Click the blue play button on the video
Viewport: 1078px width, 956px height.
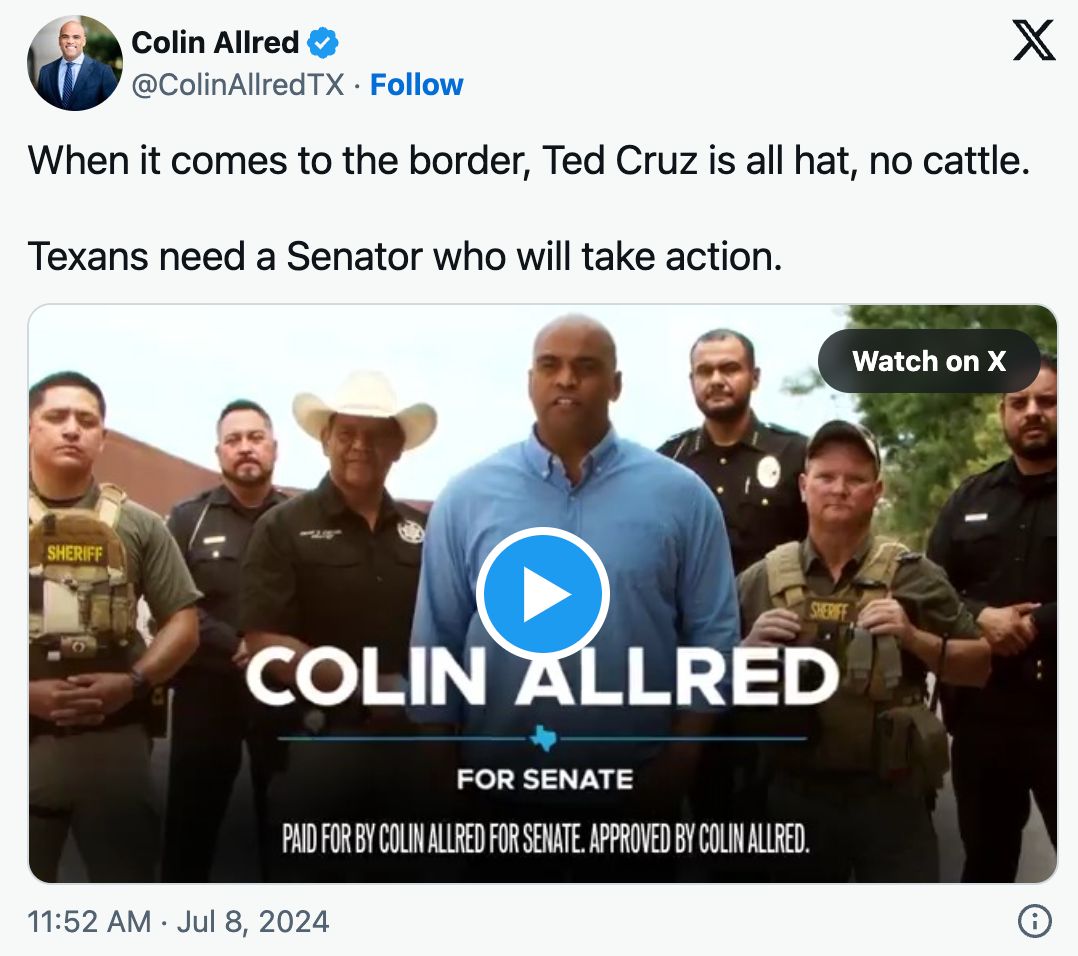543,595
